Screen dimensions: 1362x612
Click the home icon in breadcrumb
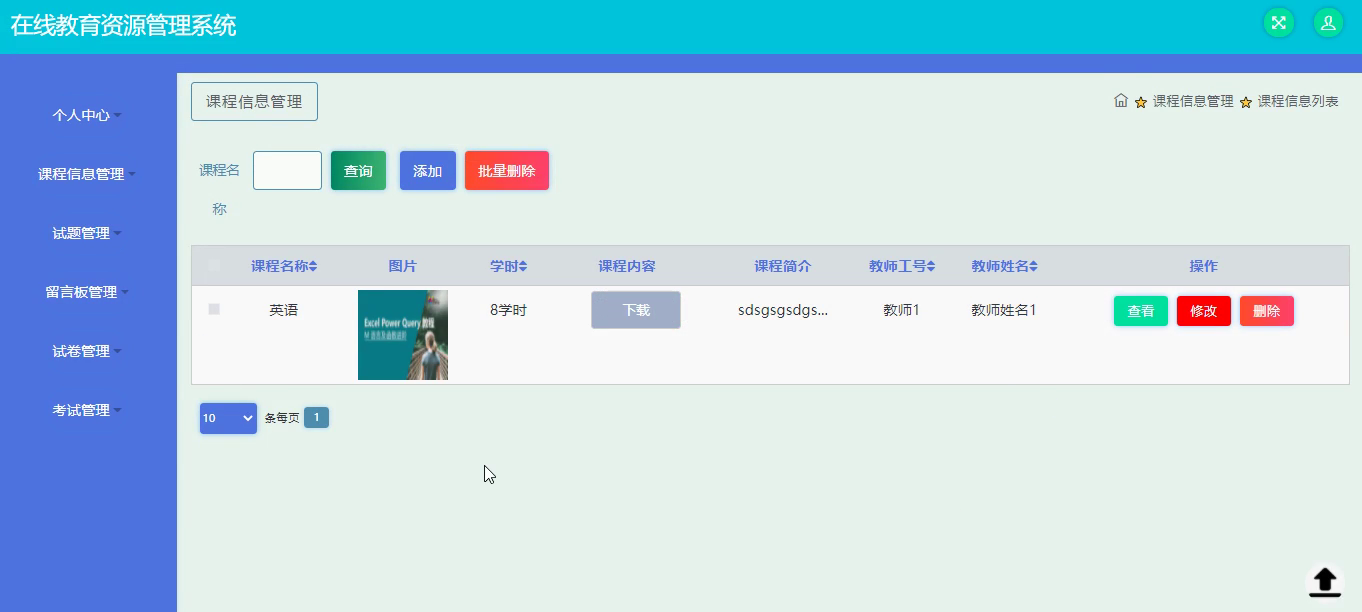click(1121, 101)
